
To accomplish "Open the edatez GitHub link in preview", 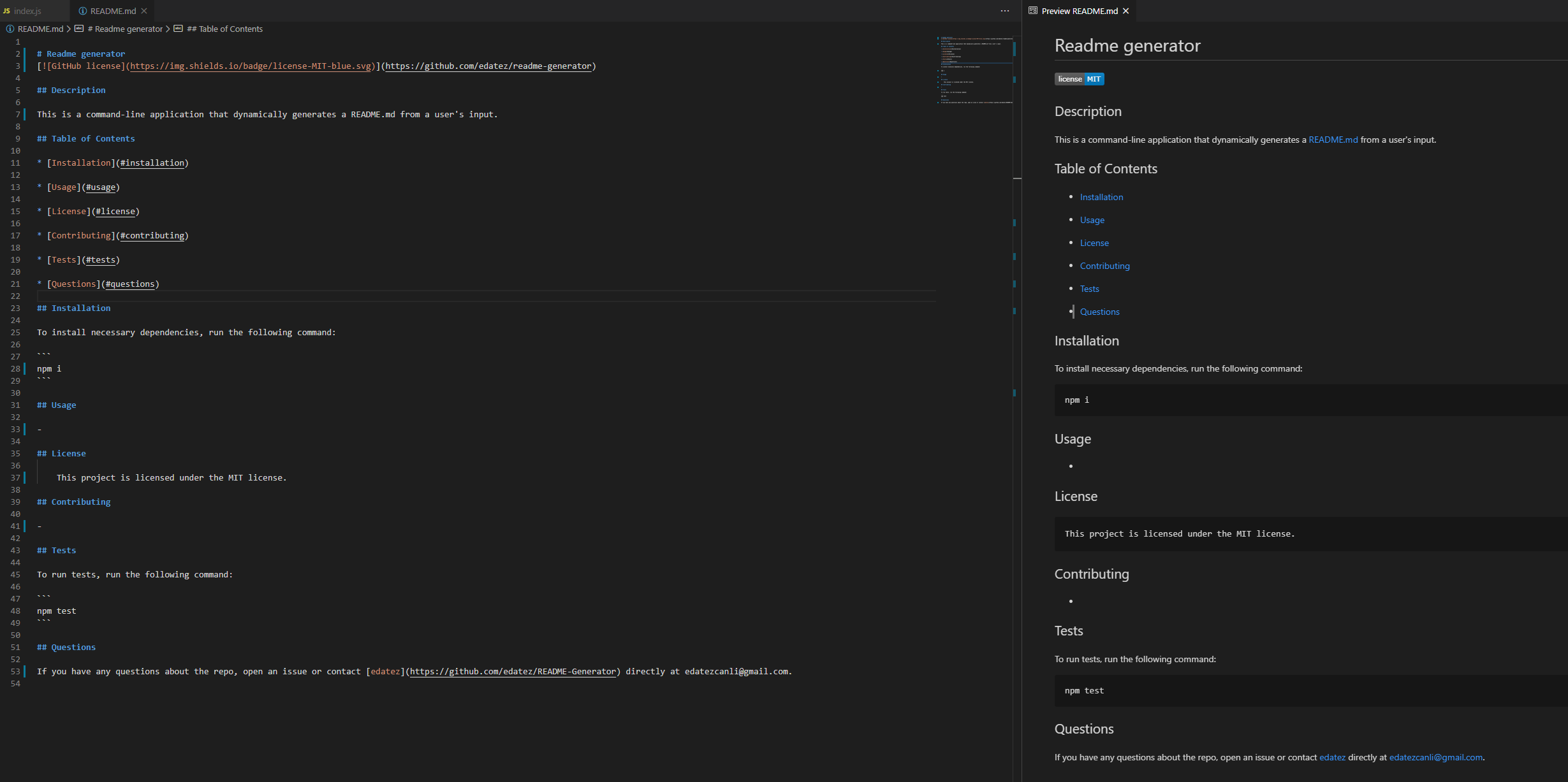I will point(1332,757).
